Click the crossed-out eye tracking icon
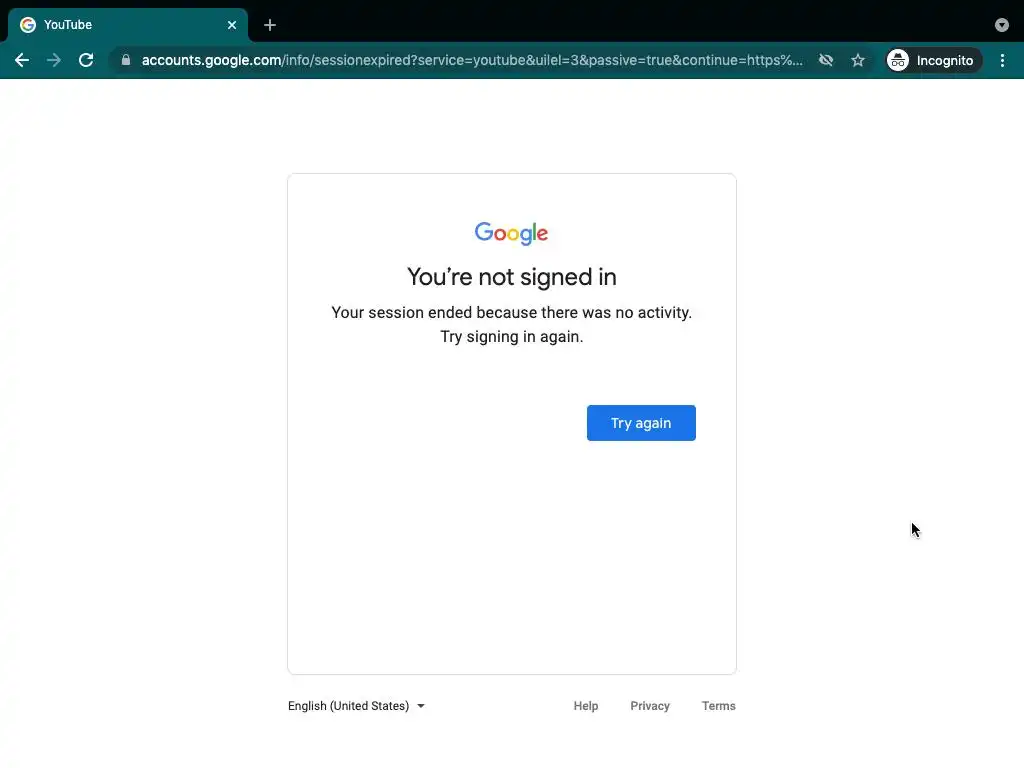The height and width of the screenshot is (768, 1024). (x=826, y=60)
